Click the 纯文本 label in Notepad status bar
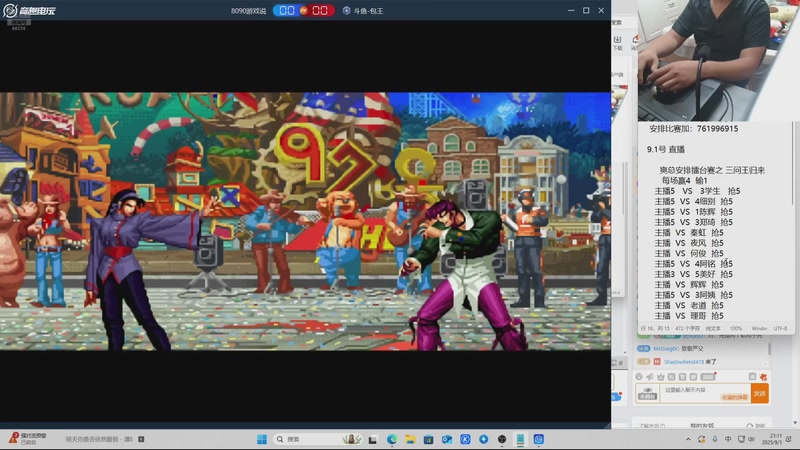 coord(713,329)
